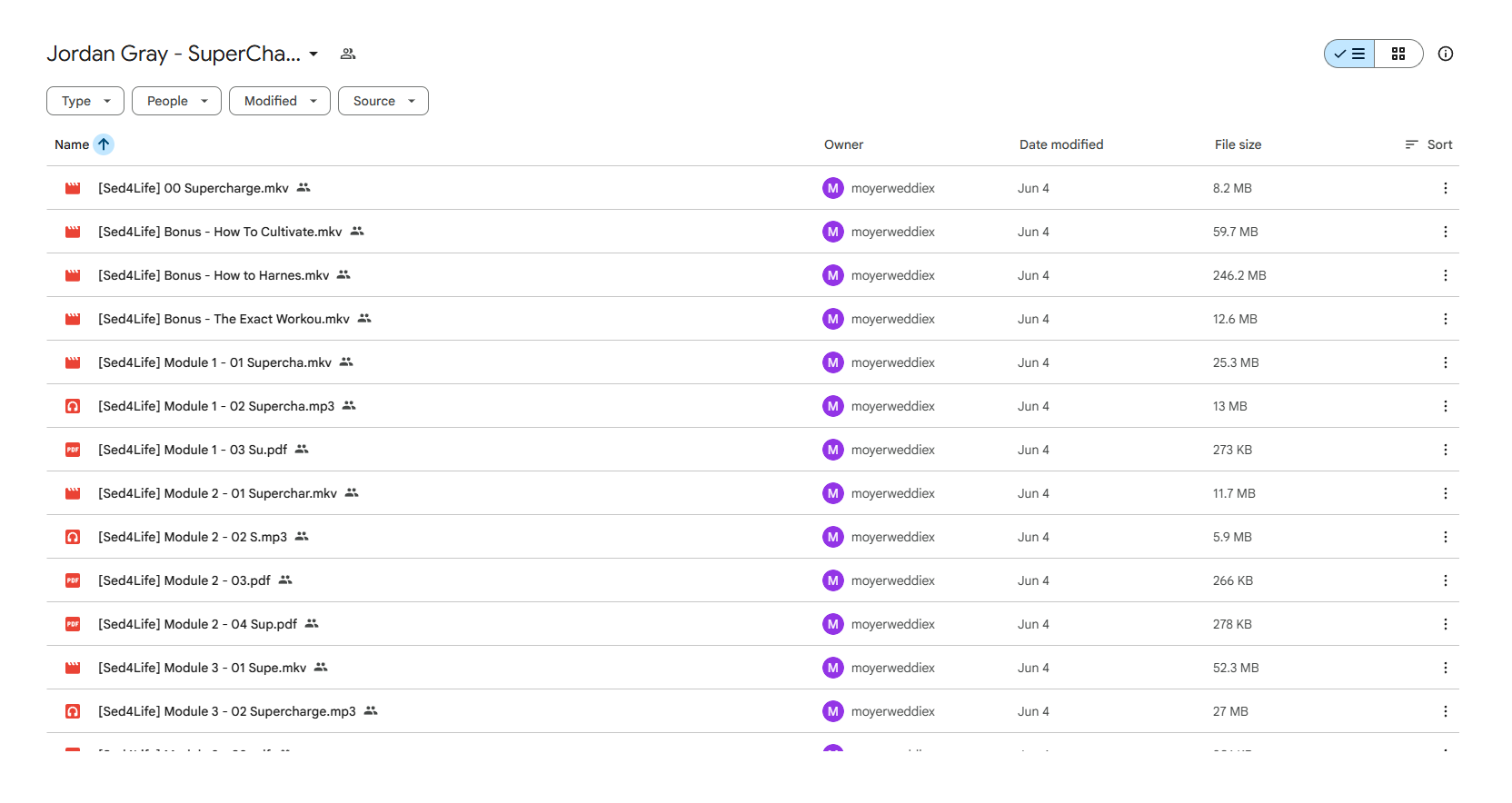The image size is (1512, 803).
Task: Open more actions for 00 Supercharge.mkv
Action: click(x=1445, y=188)
